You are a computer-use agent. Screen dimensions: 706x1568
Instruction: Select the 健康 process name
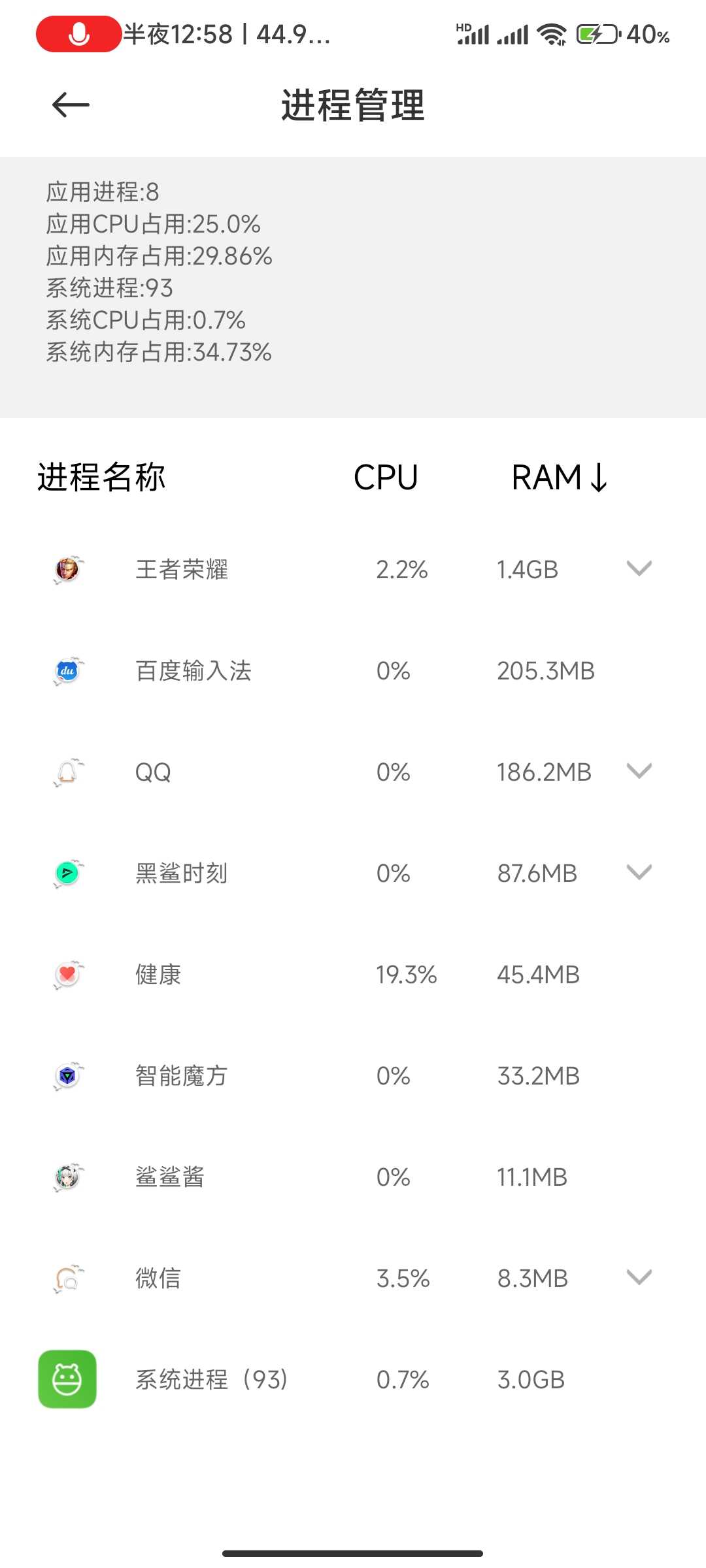[158, 974]
